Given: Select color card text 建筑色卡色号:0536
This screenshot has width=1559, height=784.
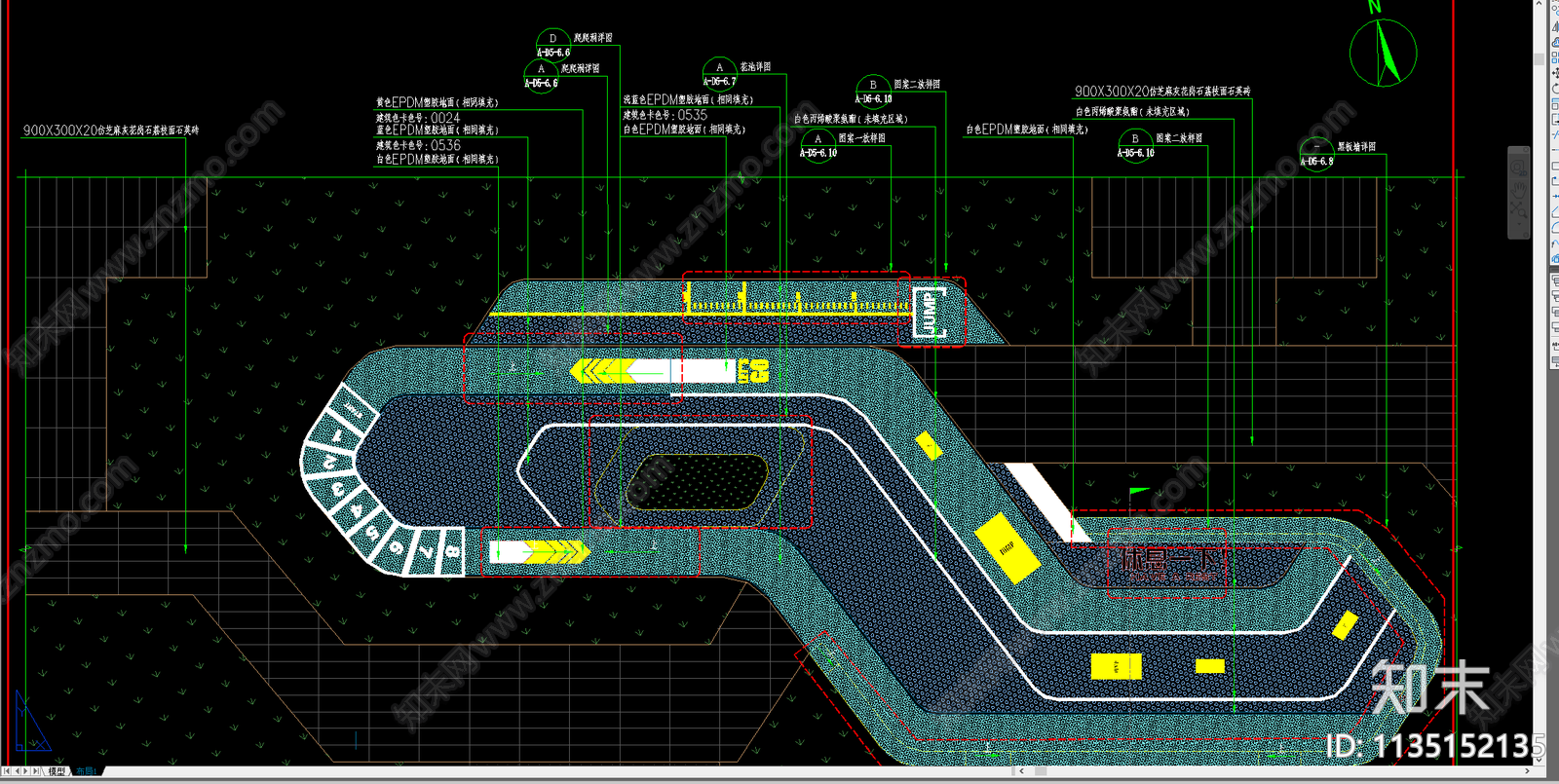Looking at the screenshot, I should point(418,145).
